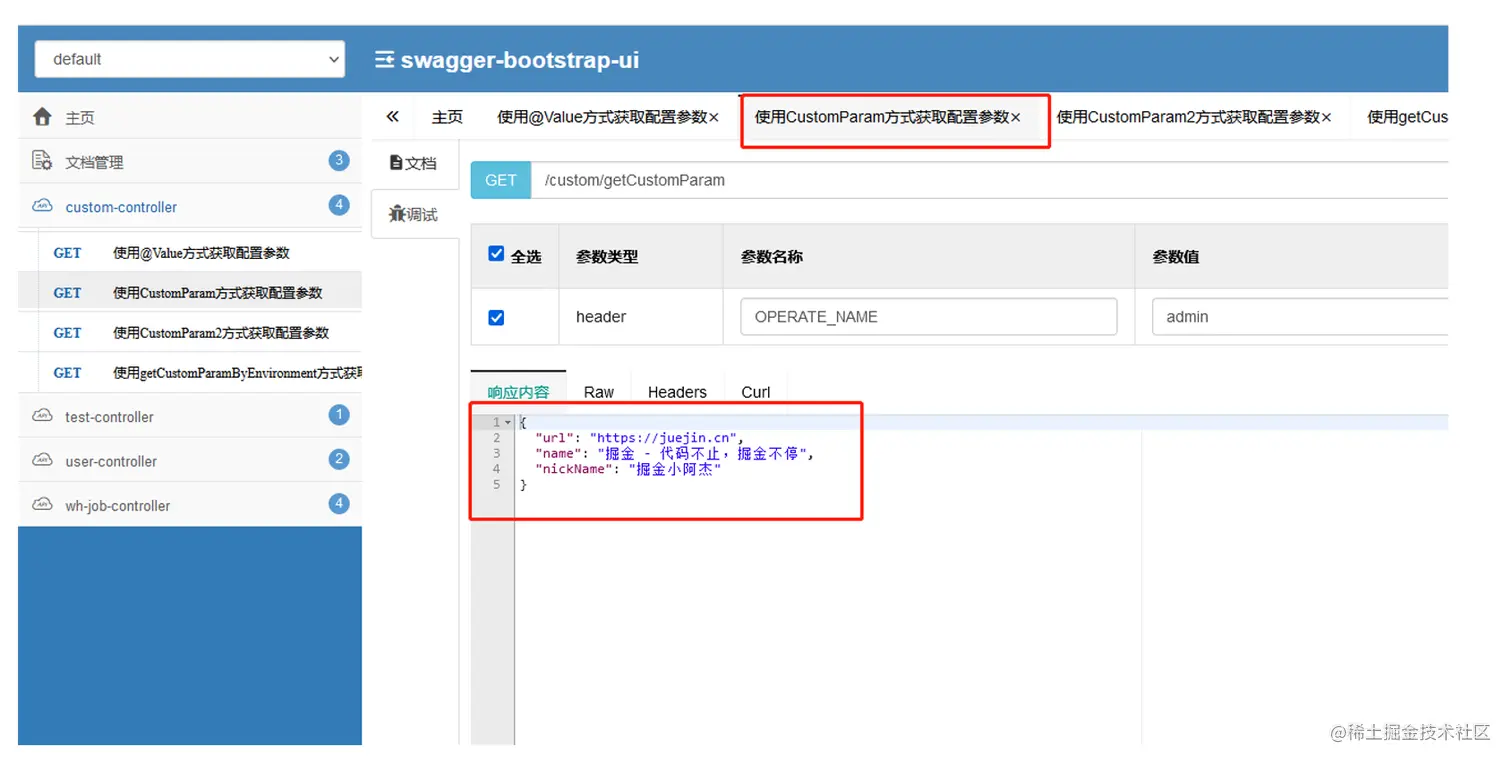Collapse the sidebar using the « chevron

[x=391, y=116]
